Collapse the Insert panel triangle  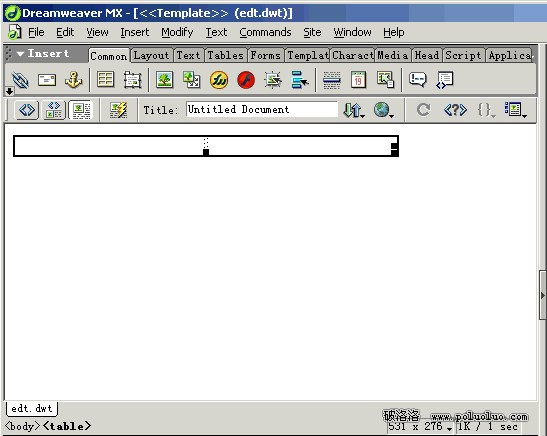pyautogui.click(x=20, y=54)
